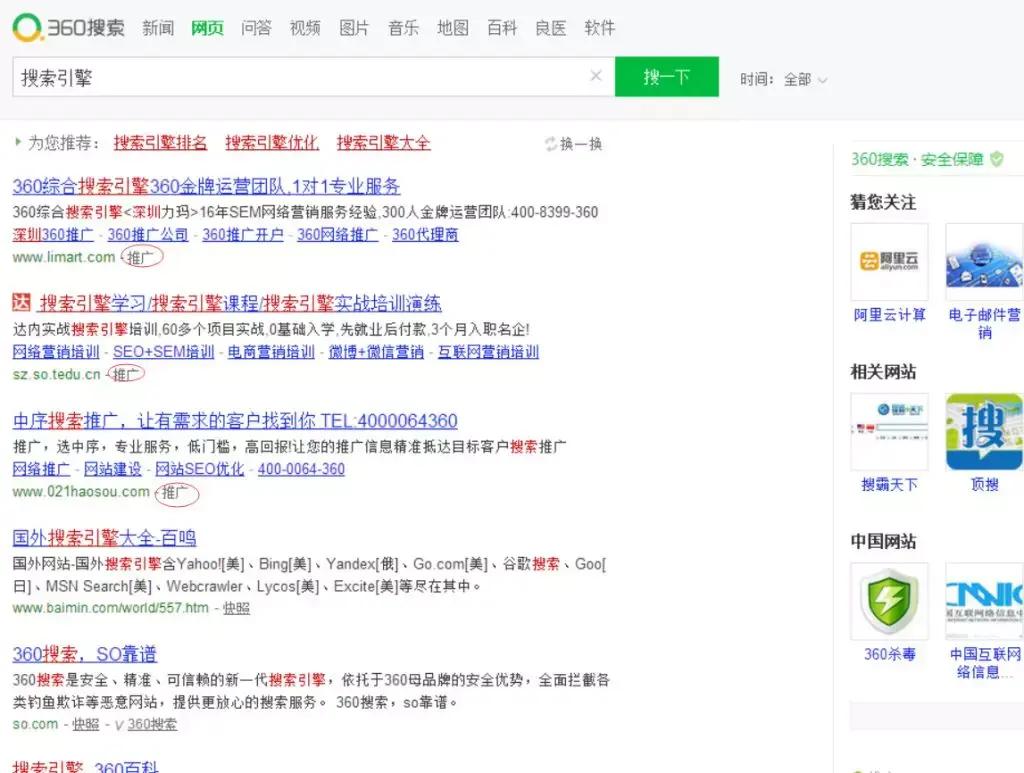The image size is (1024, 773).
Task: Click the red 达 icon beside the training result
Action: pos(22,302)
